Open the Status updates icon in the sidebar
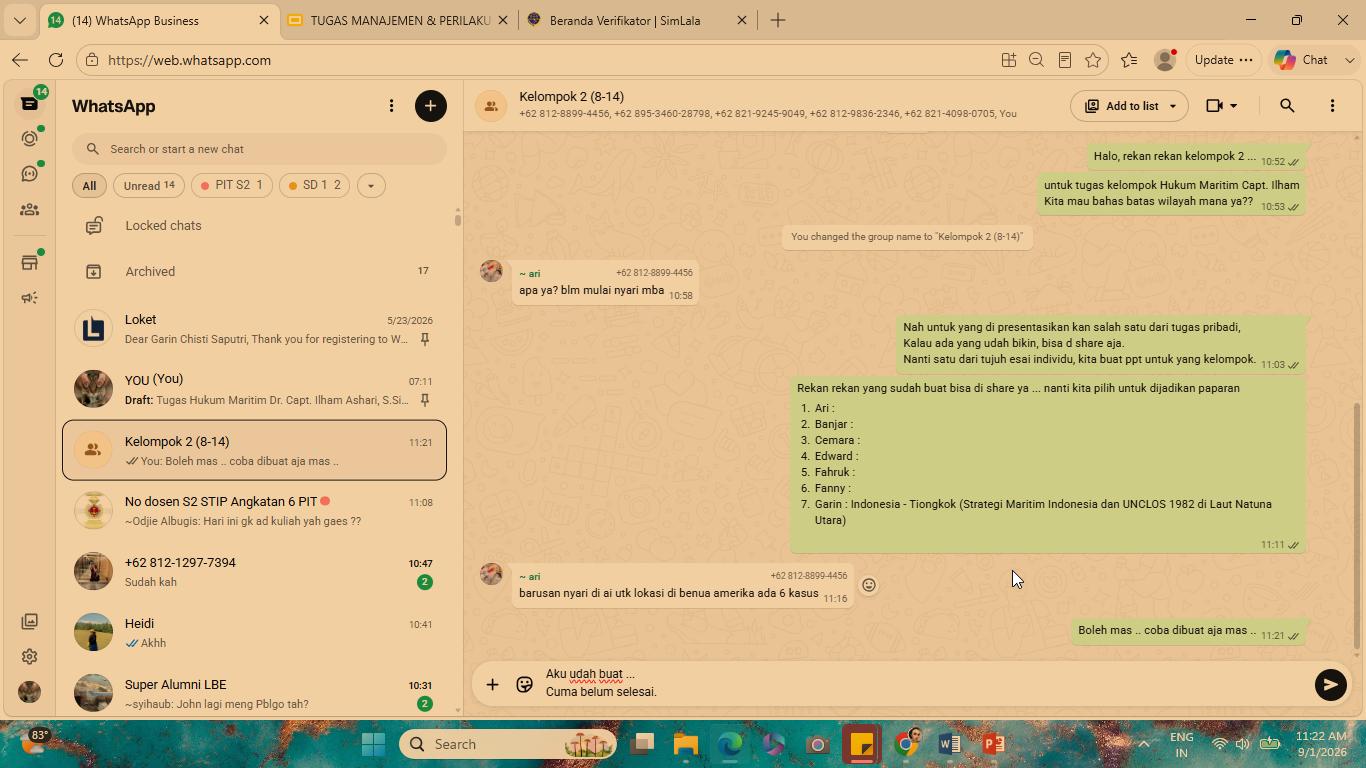Viewport: 1366px width, 768px height. click(x=30, y=139)
